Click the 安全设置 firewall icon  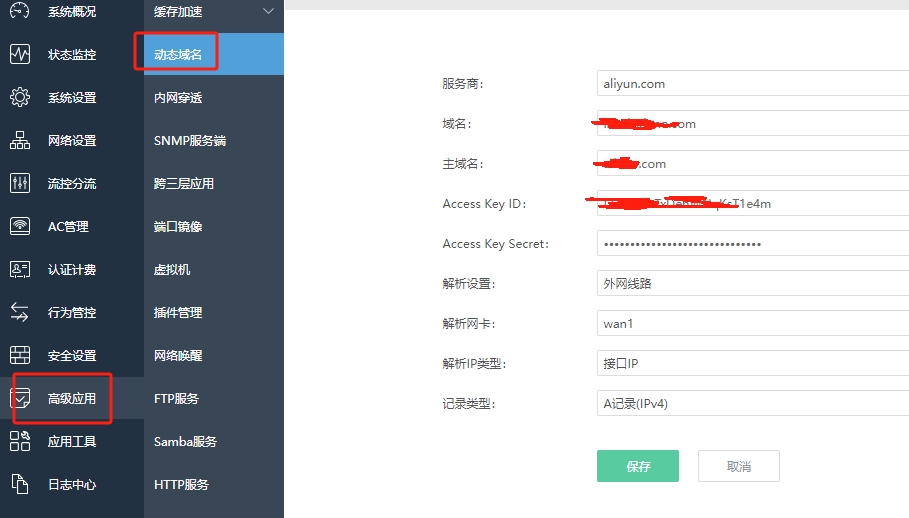[x=20, y=355]
